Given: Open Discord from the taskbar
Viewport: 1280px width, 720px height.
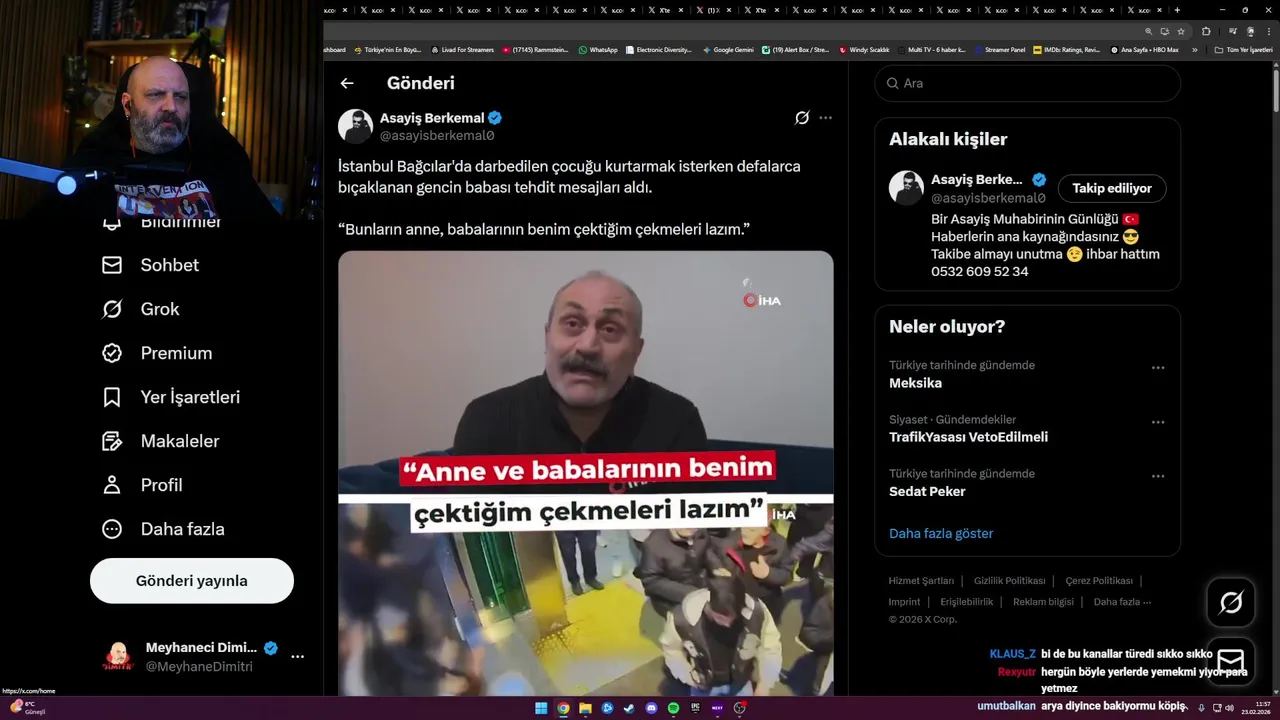Looking at the screenshot, I should coord(651,708).
